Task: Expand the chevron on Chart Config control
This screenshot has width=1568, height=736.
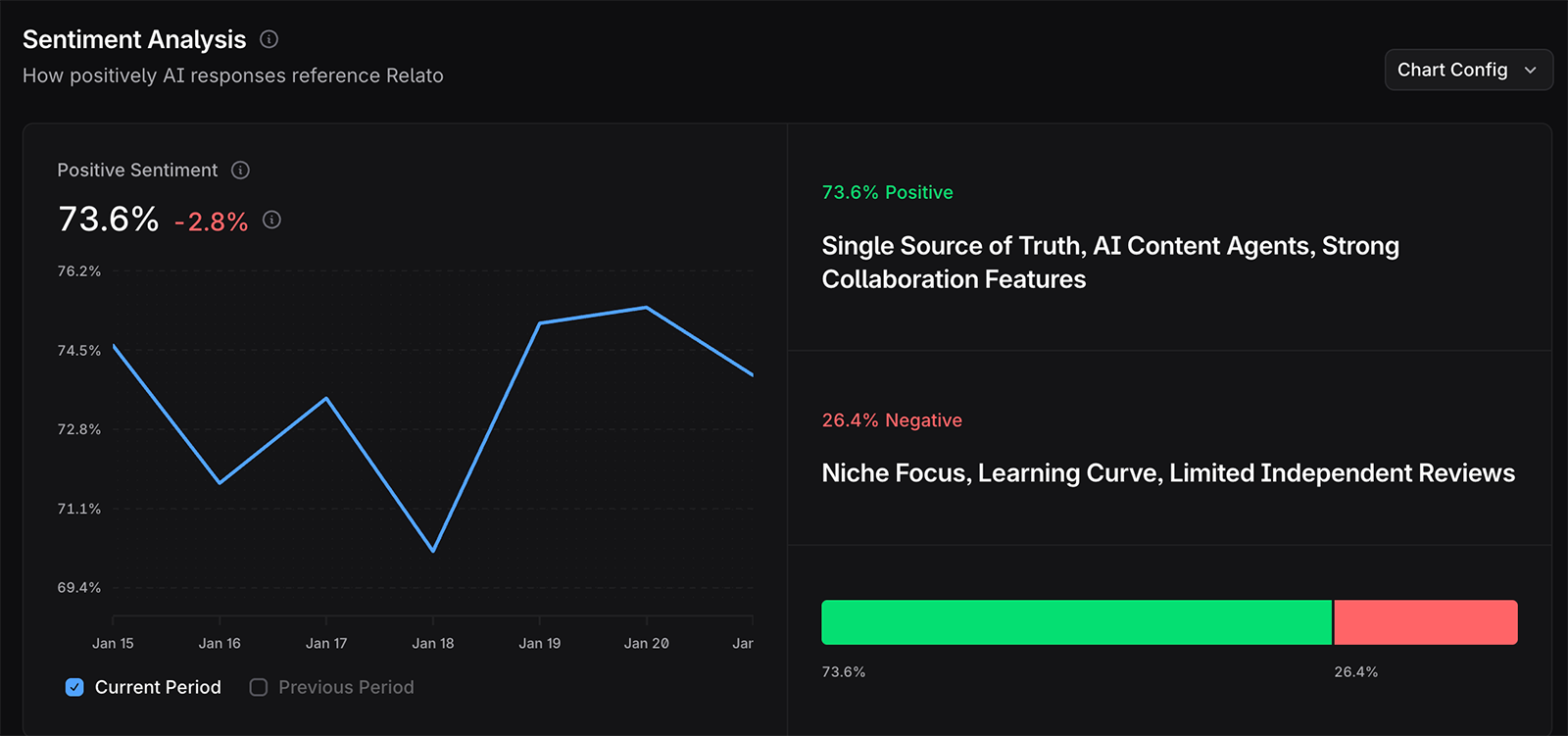Action: 1530,70
